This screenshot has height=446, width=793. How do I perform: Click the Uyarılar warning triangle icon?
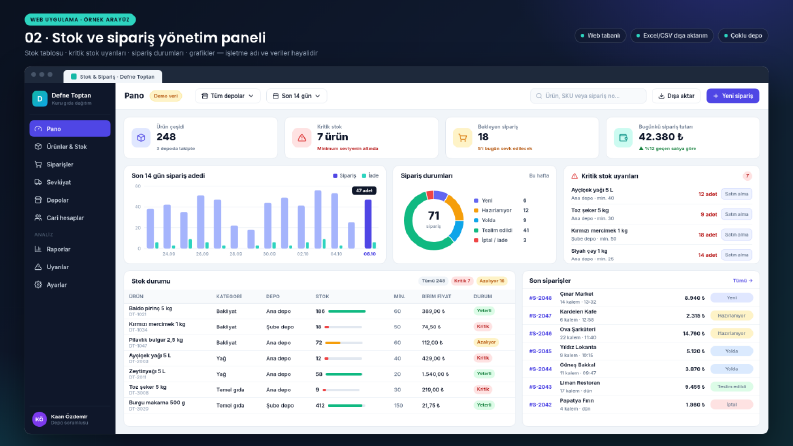coord(38,266)
